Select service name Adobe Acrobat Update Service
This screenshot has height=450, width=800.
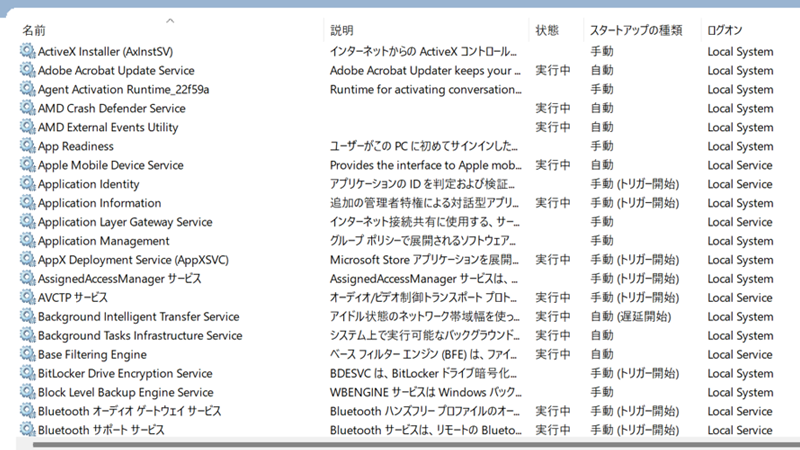pos(116,70)
